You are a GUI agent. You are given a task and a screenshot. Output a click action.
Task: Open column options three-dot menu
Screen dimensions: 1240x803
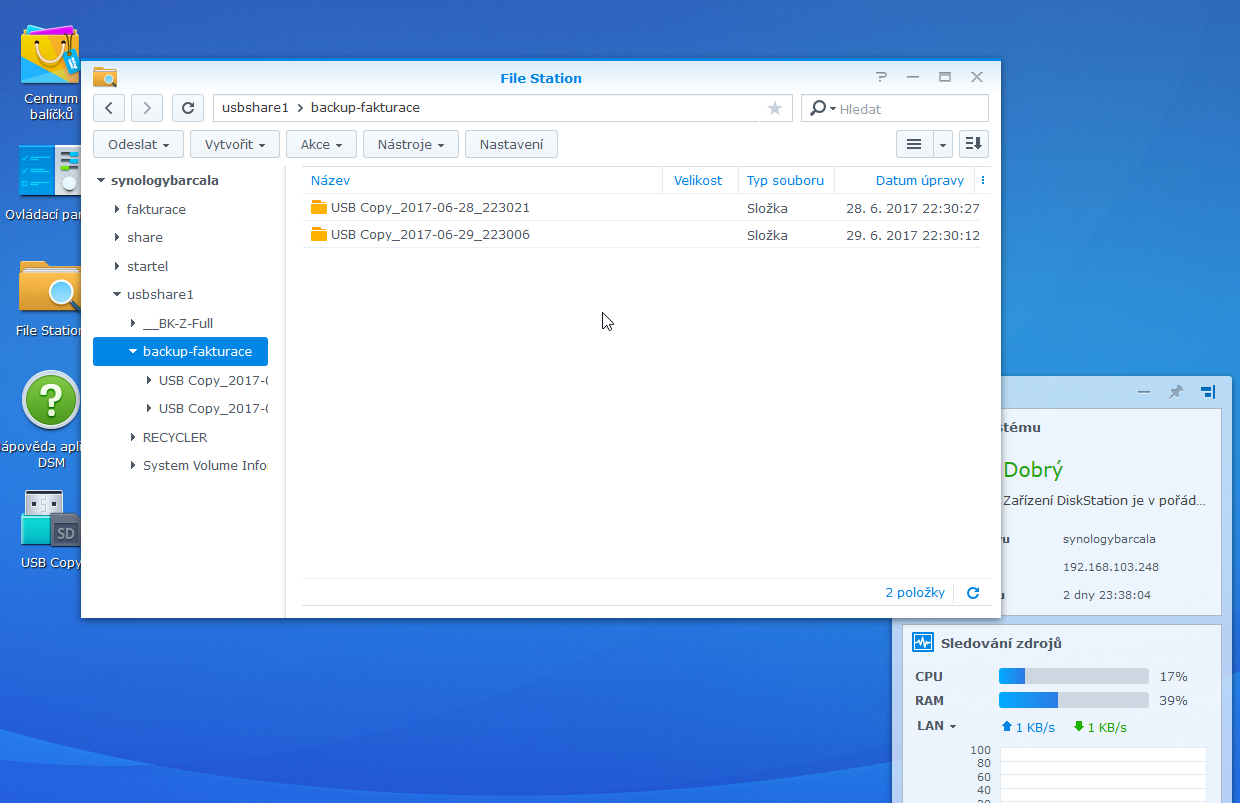983,181
